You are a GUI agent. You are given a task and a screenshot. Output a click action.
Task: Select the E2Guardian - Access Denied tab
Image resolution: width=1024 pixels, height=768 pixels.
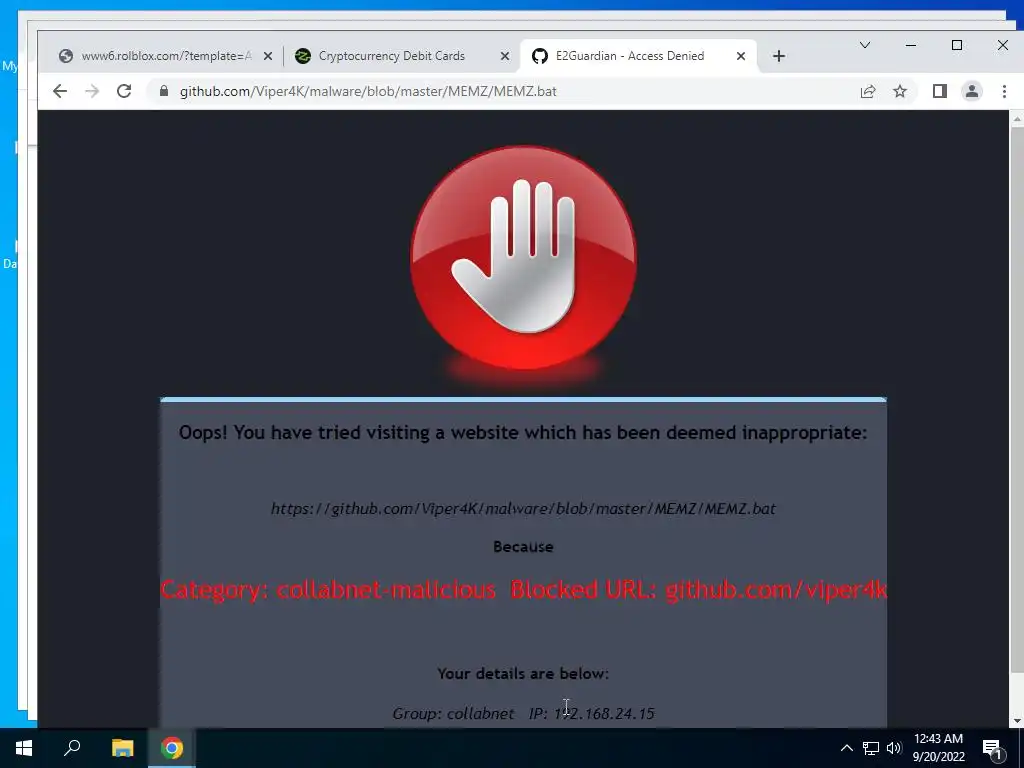pos(639,56)
